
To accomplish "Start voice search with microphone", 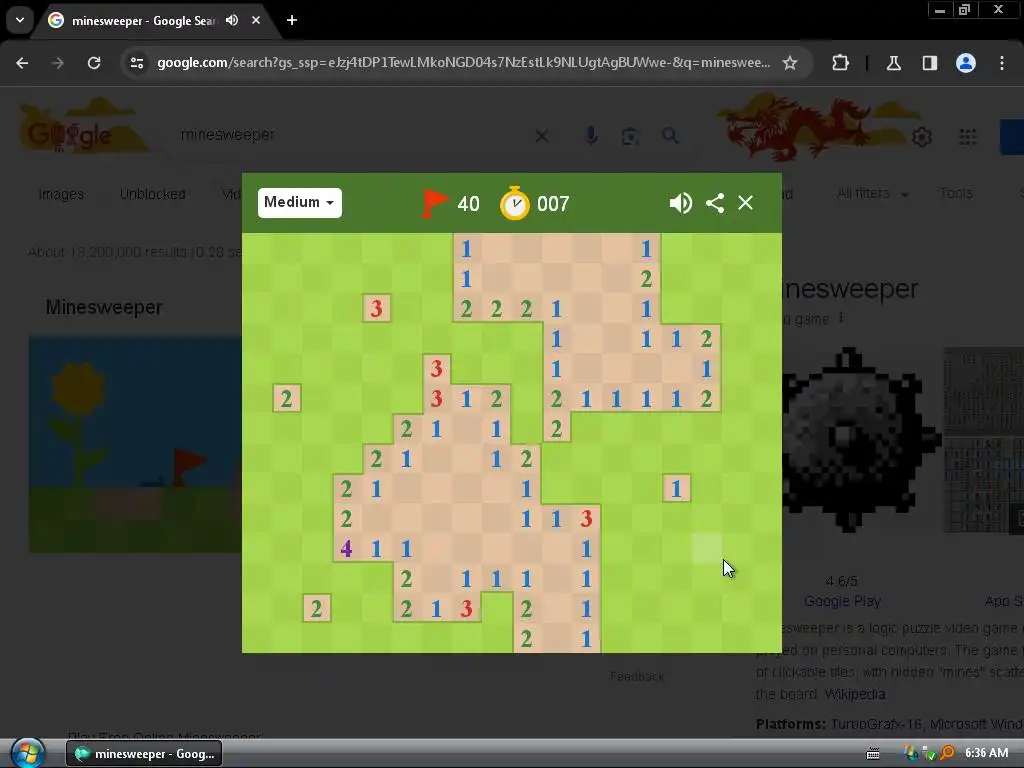I will pyautogui.click(x=591, y=136).
